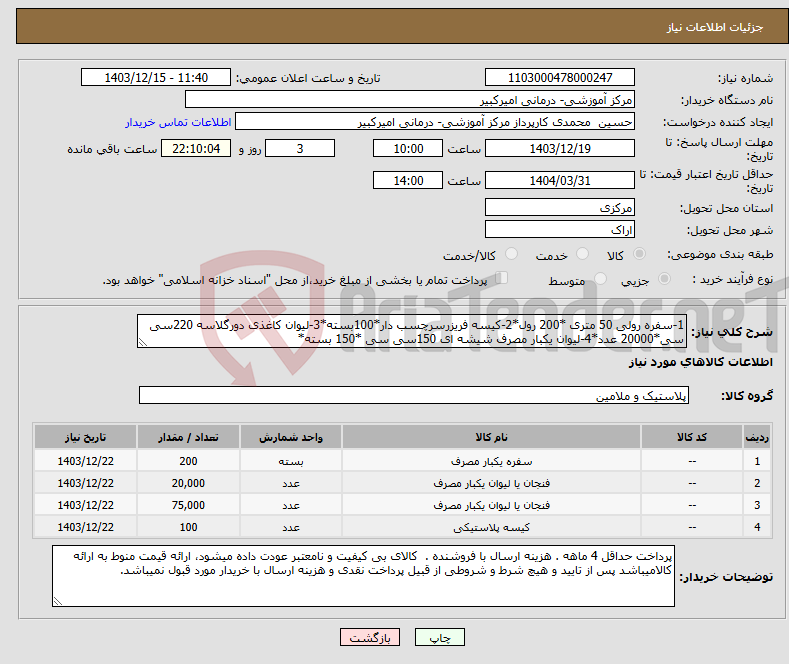789x664 pixels.
Task: Click the جزئیات اطلاعات نیاز page header
Action: click(x=715, y=27)
